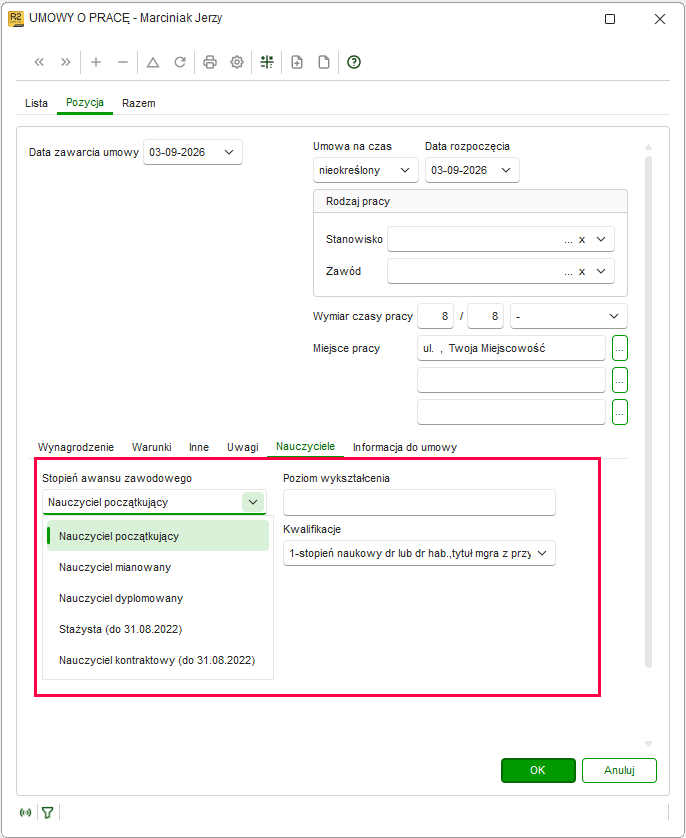Expand Wymiar czasu pracy unit dropdown
Image resolution: width=686 pixels, height=838 pixels.
(614, 316)
